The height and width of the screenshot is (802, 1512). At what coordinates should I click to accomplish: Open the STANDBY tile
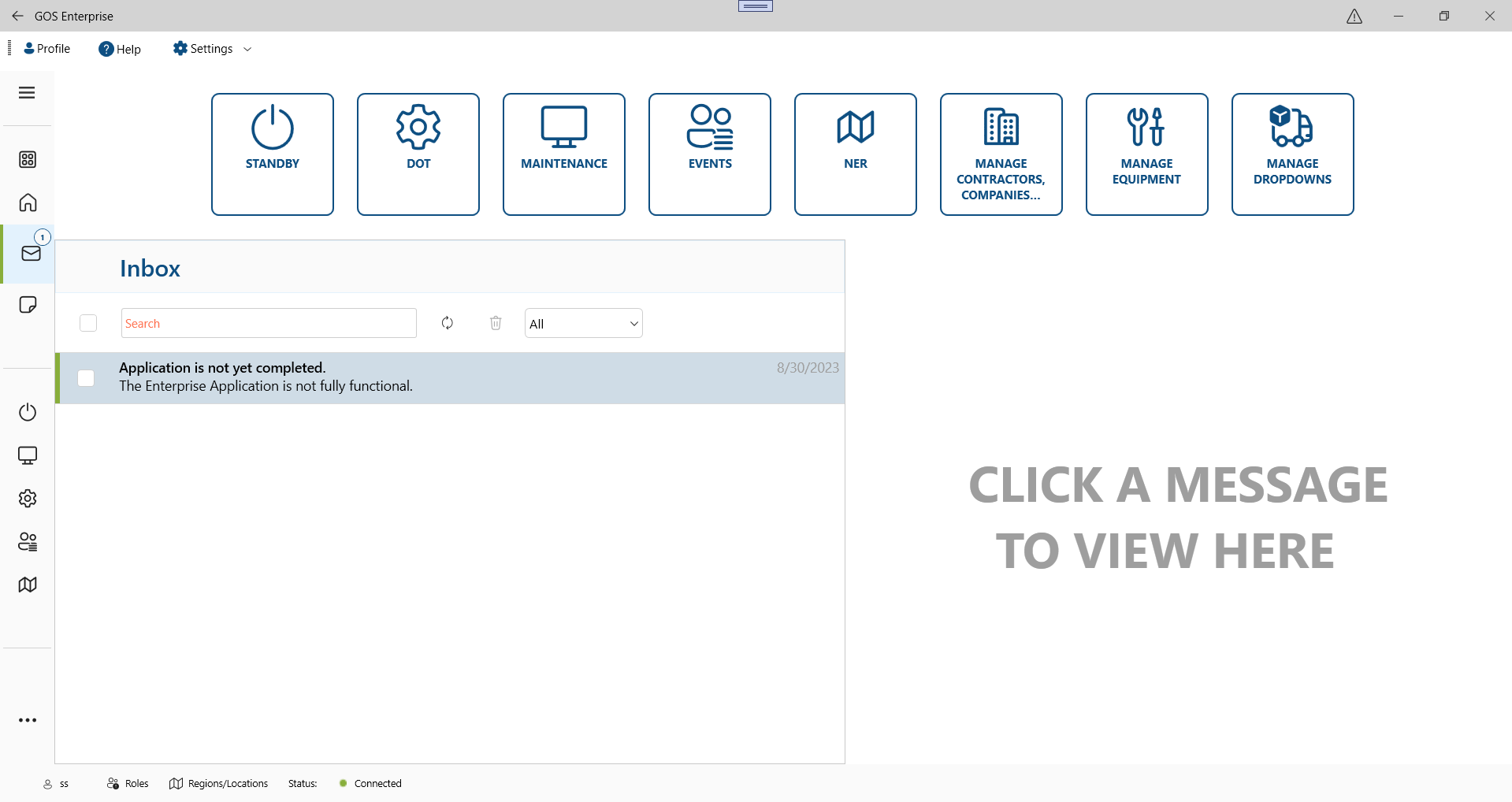click(273, 154)
